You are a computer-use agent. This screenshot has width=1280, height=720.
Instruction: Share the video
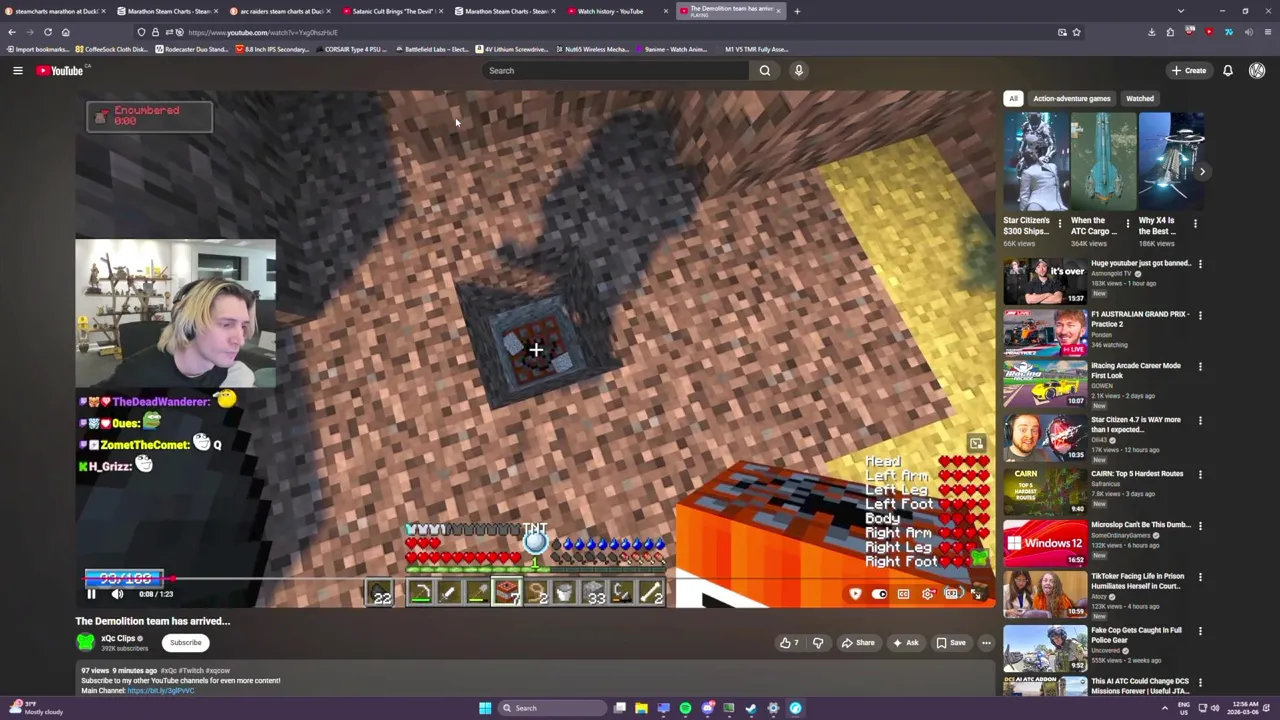coord(858,643)
